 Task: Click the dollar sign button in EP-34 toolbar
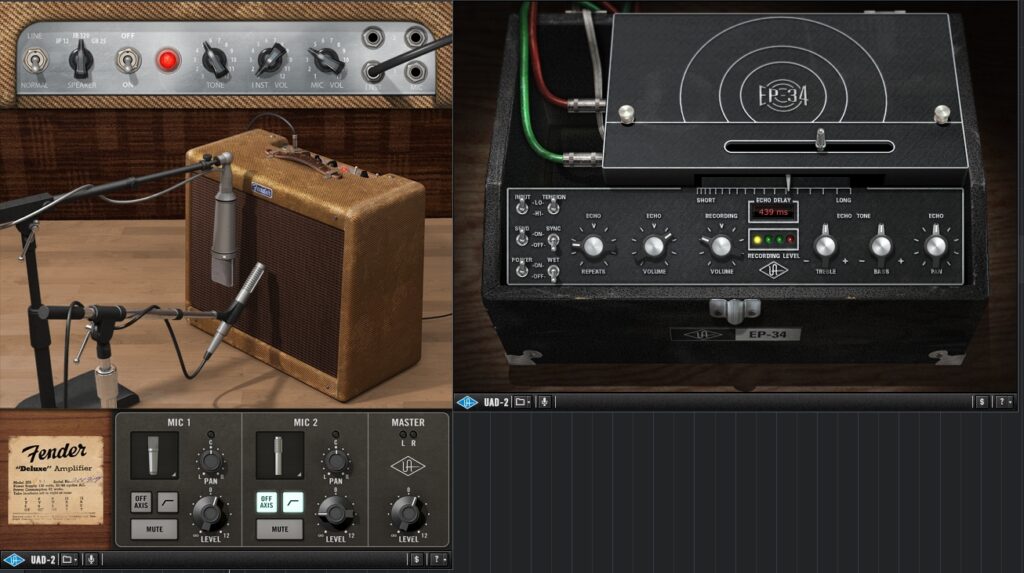pyautogui.click(x=982, y=402)
